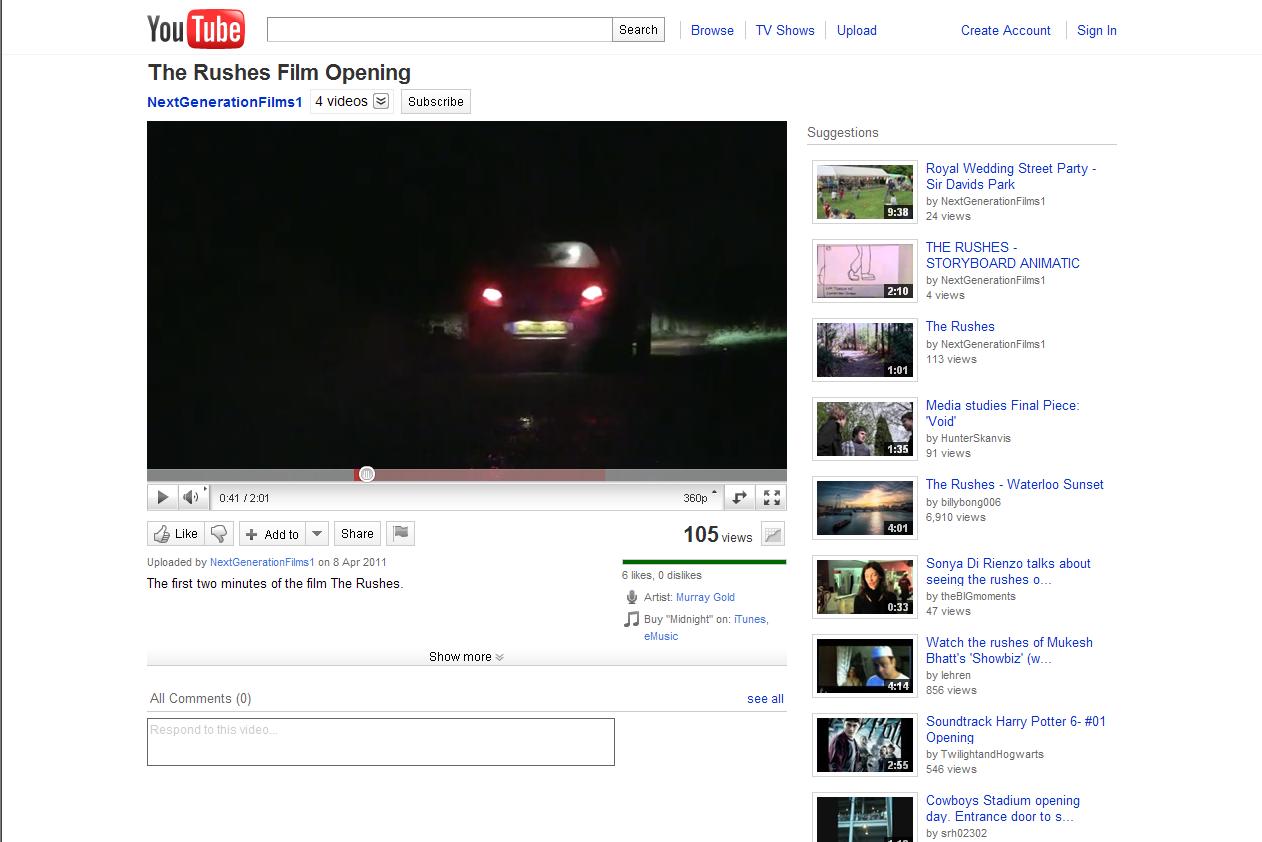Show video statistics chart icon
The height and width of the screenshot is (842, 1262).
773,535
